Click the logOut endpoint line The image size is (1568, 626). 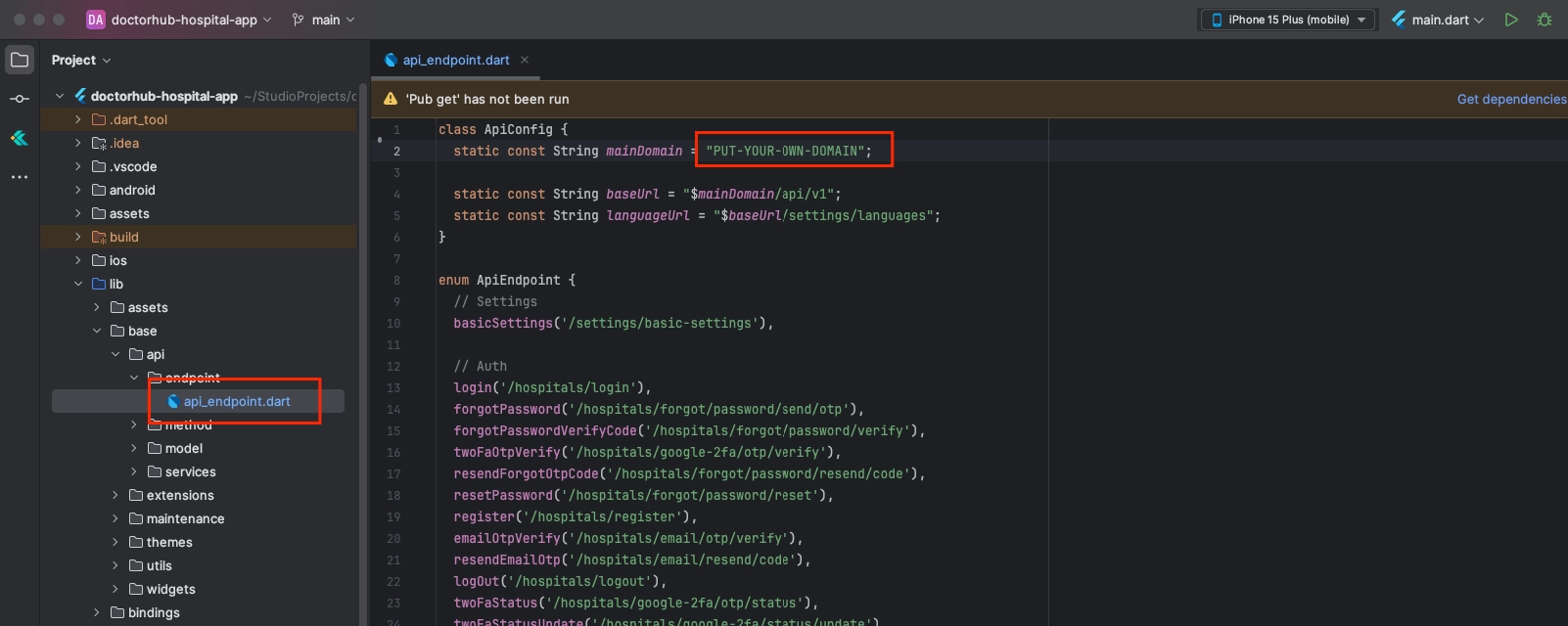560,581
